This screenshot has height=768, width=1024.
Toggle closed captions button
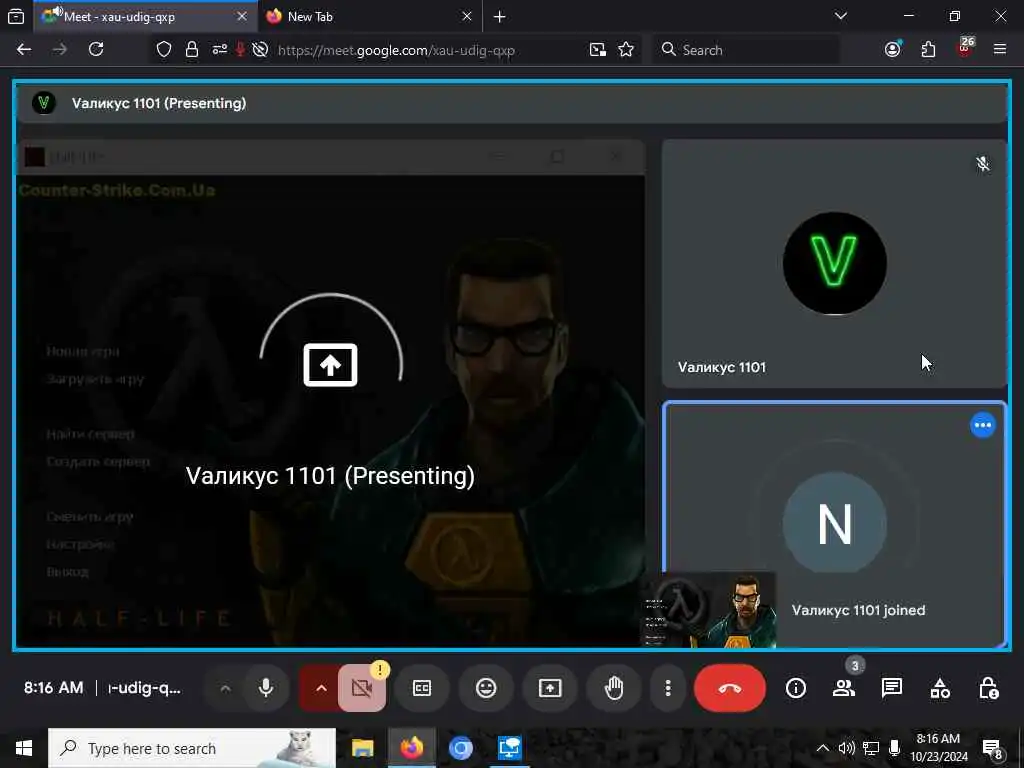pyautogui.click(x=422, y=688)
